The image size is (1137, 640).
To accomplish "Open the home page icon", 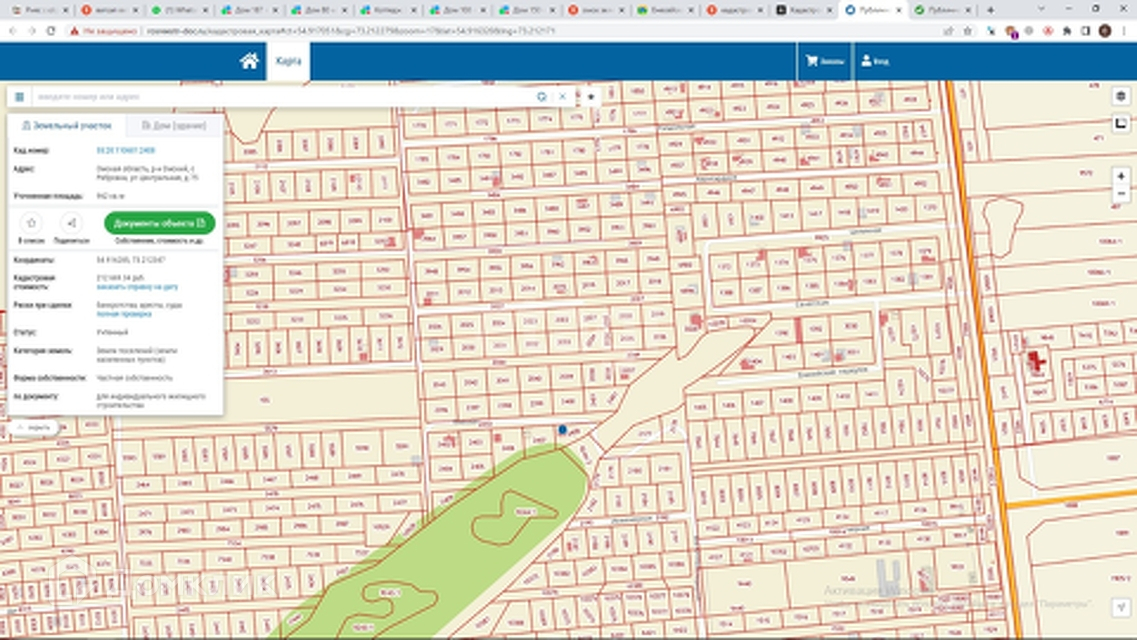I will pos(249,61).
